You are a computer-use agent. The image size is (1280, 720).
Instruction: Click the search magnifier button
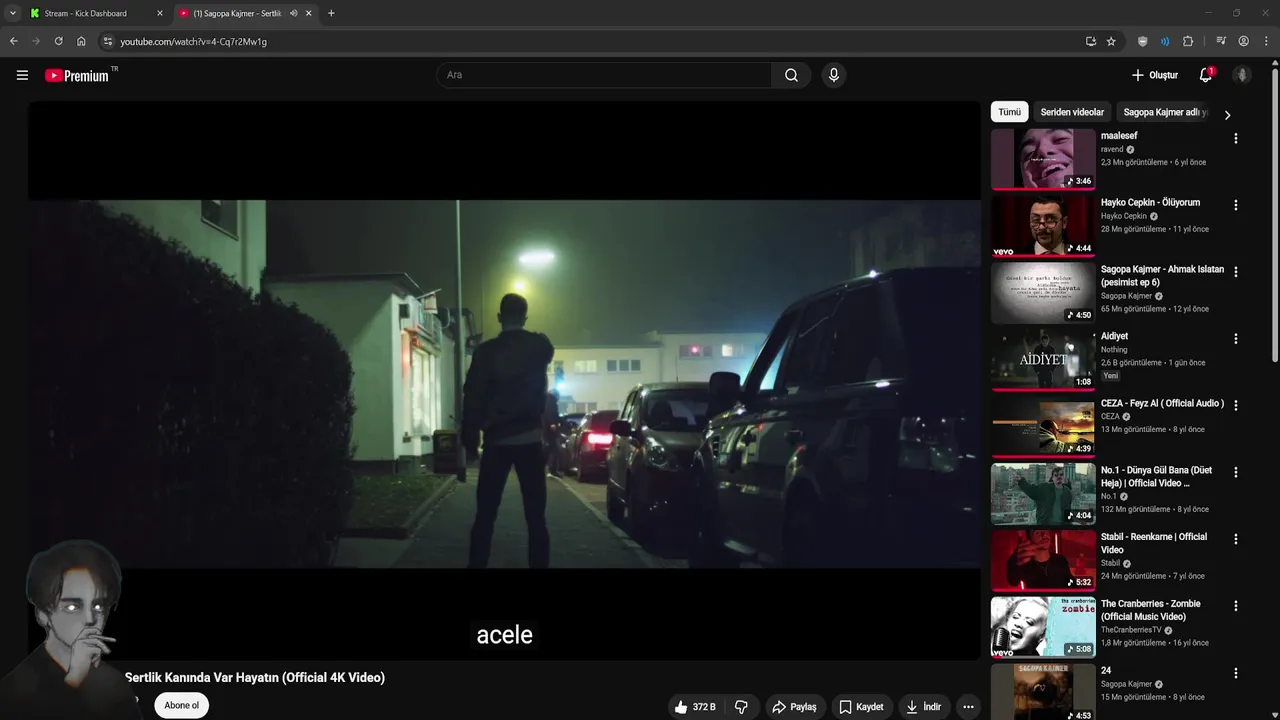pos(791,75)
